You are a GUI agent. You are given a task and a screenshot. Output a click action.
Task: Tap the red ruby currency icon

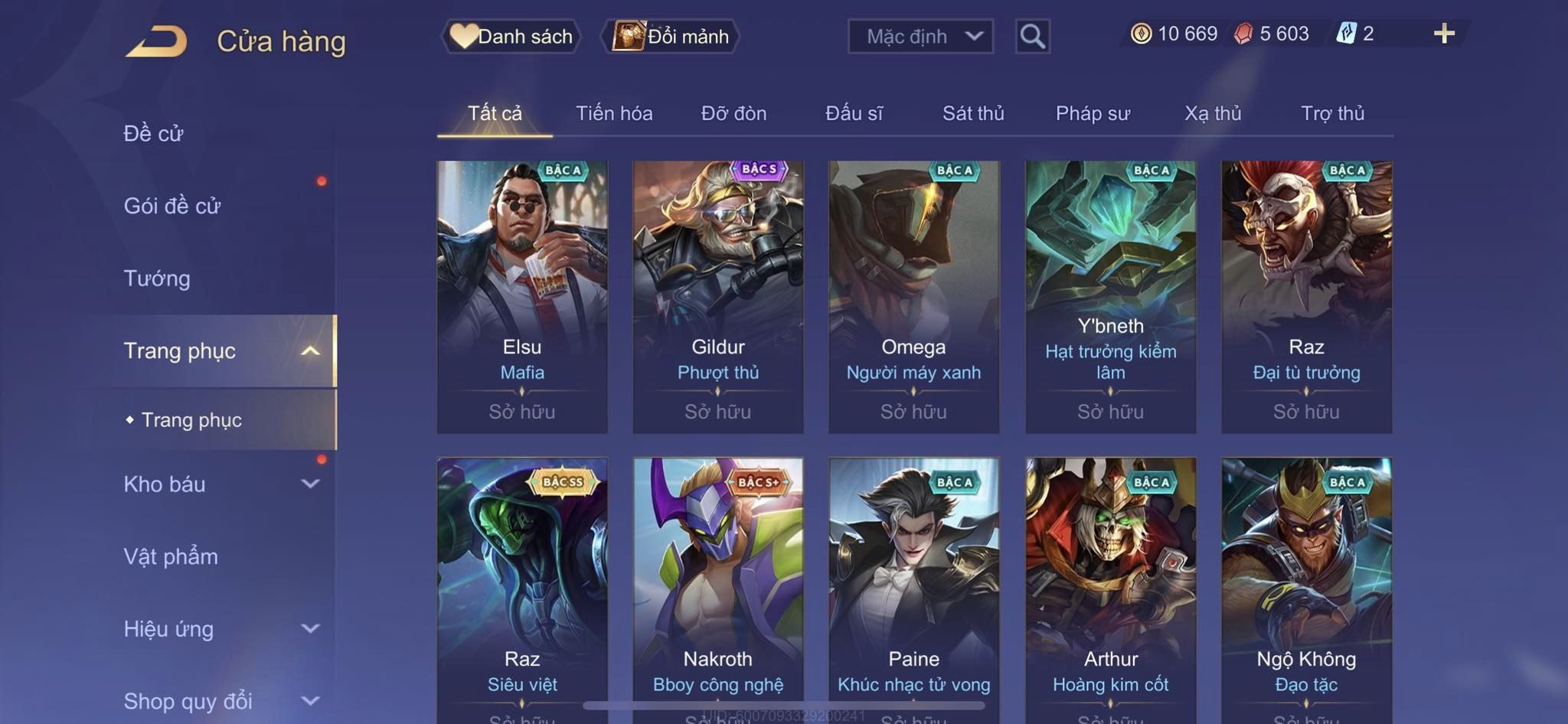1243,34
